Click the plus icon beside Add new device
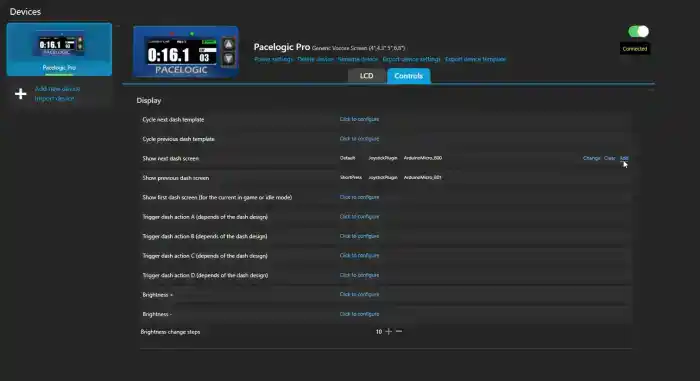 tap(21, 94)
